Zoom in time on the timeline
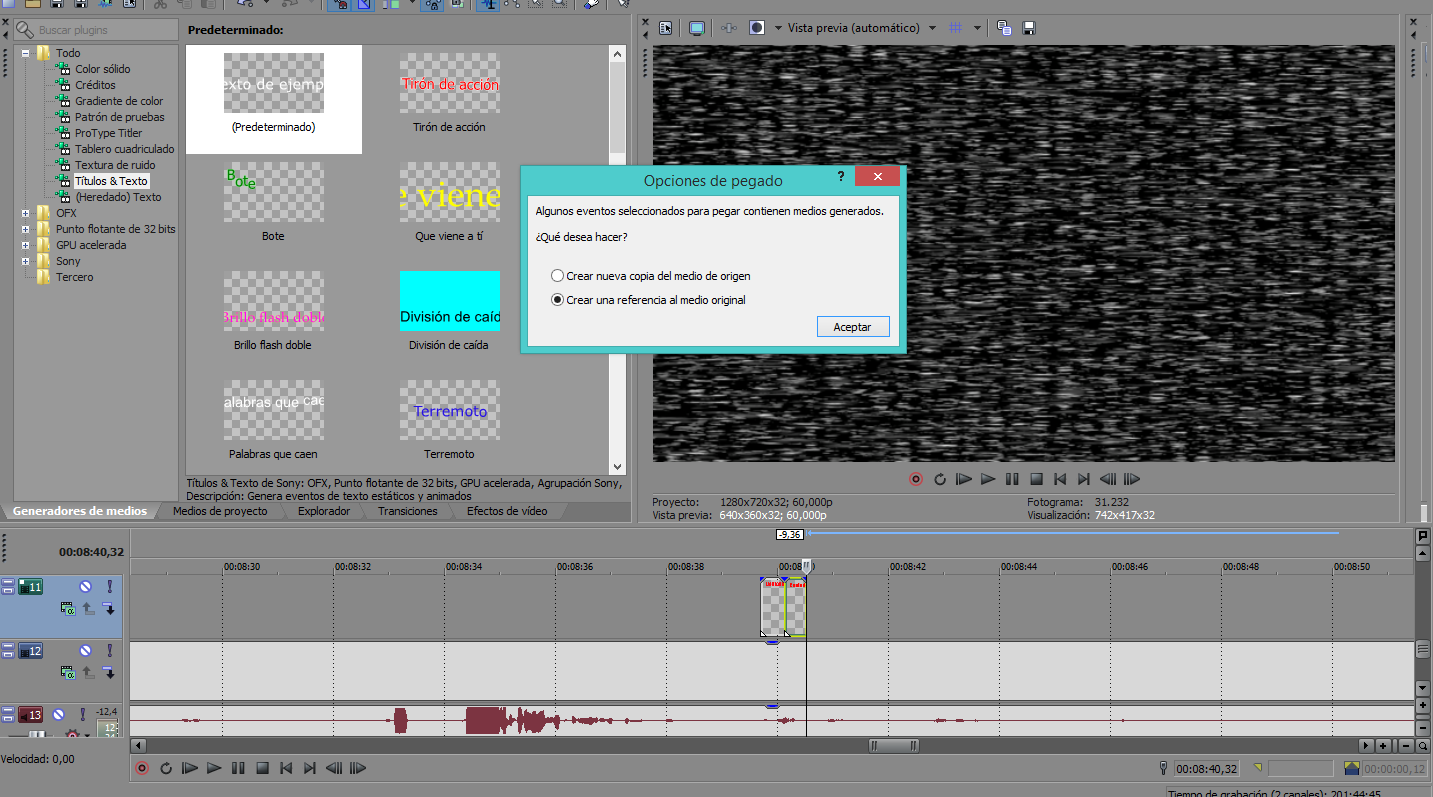This screenshot has width=1433, height=797. point(1383,745)
